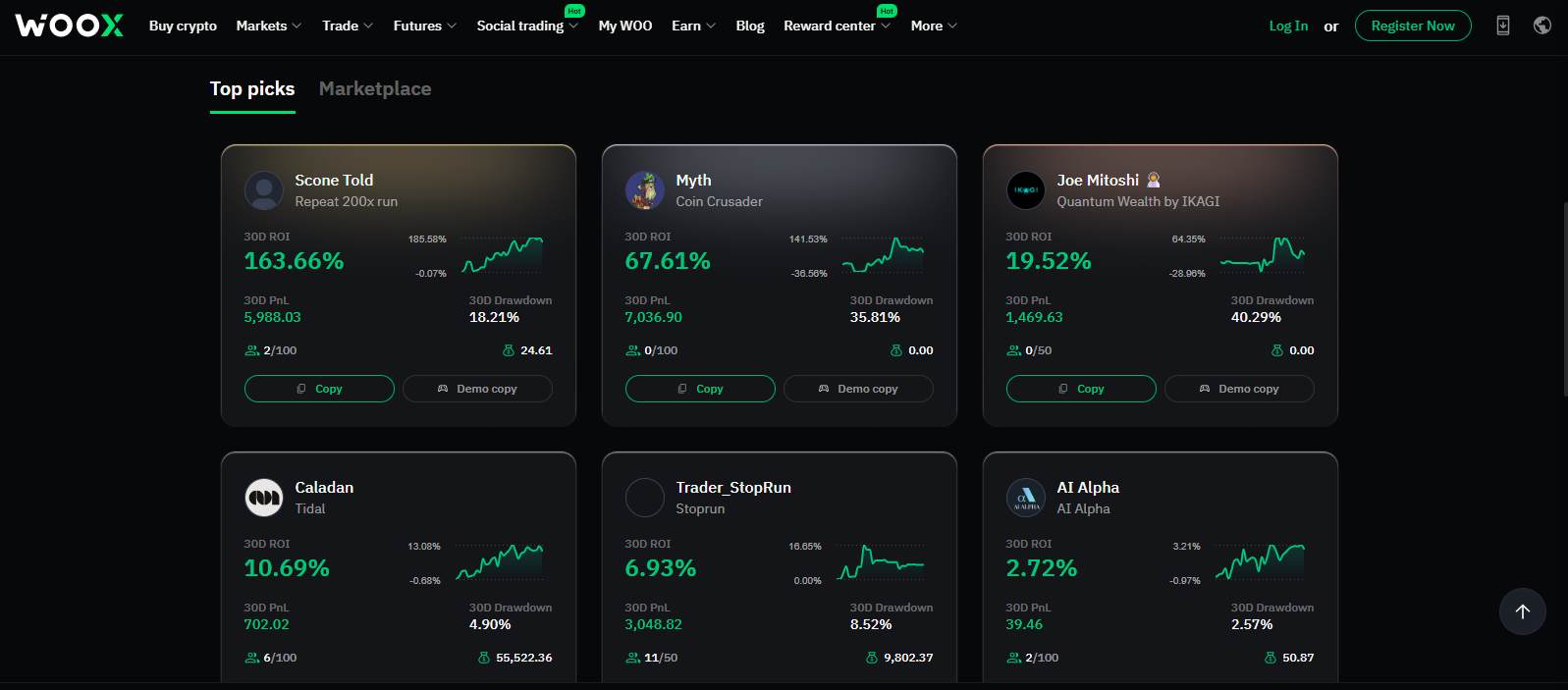
Task: Click the copiers icon on Joe Mitoshi card
Action: coord(1013,350)
